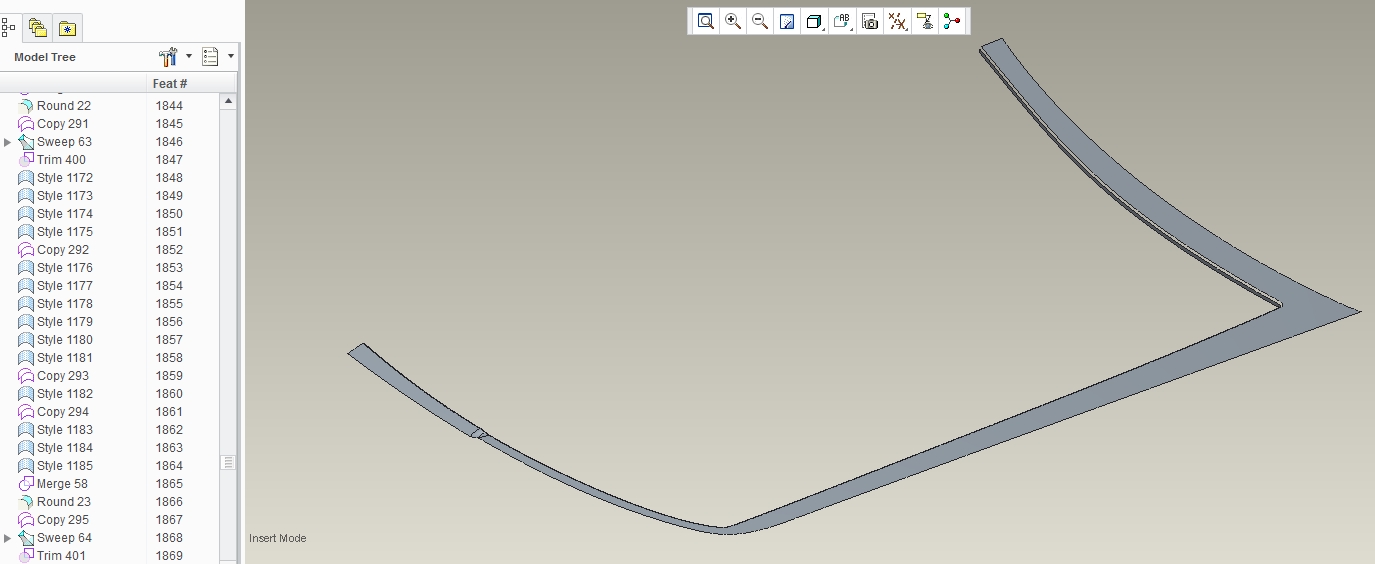Click feature number 1868 cell
The image size is (1375, 564).
tap(169, 538)
